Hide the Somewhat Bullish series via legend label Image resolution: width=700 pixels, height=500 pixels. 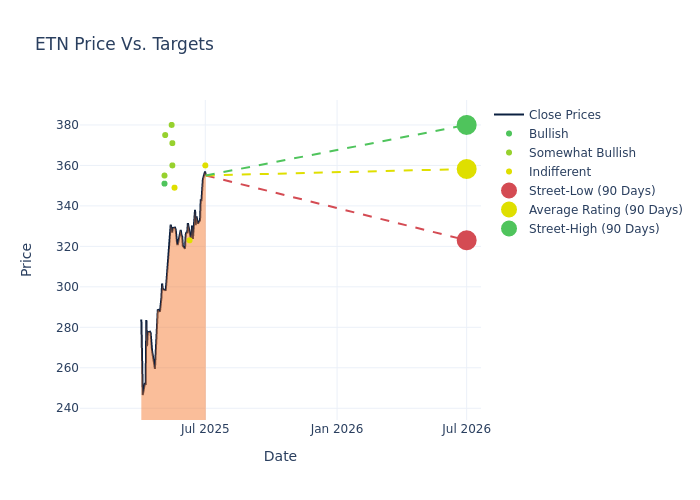point(582,153)
